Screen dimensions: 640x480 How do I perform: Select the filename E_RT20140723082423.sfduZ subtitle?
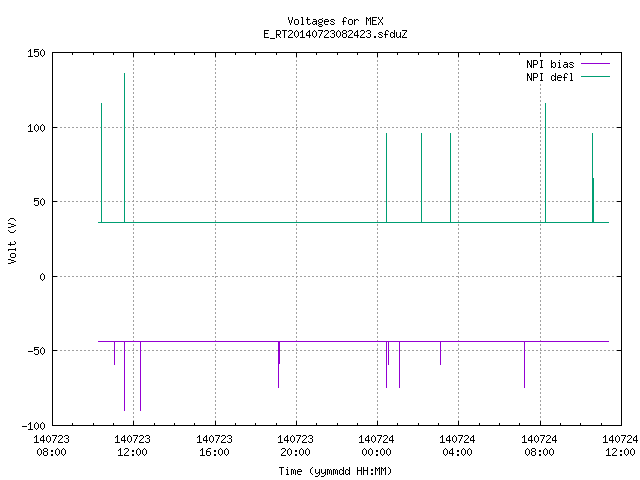[335, 34]
